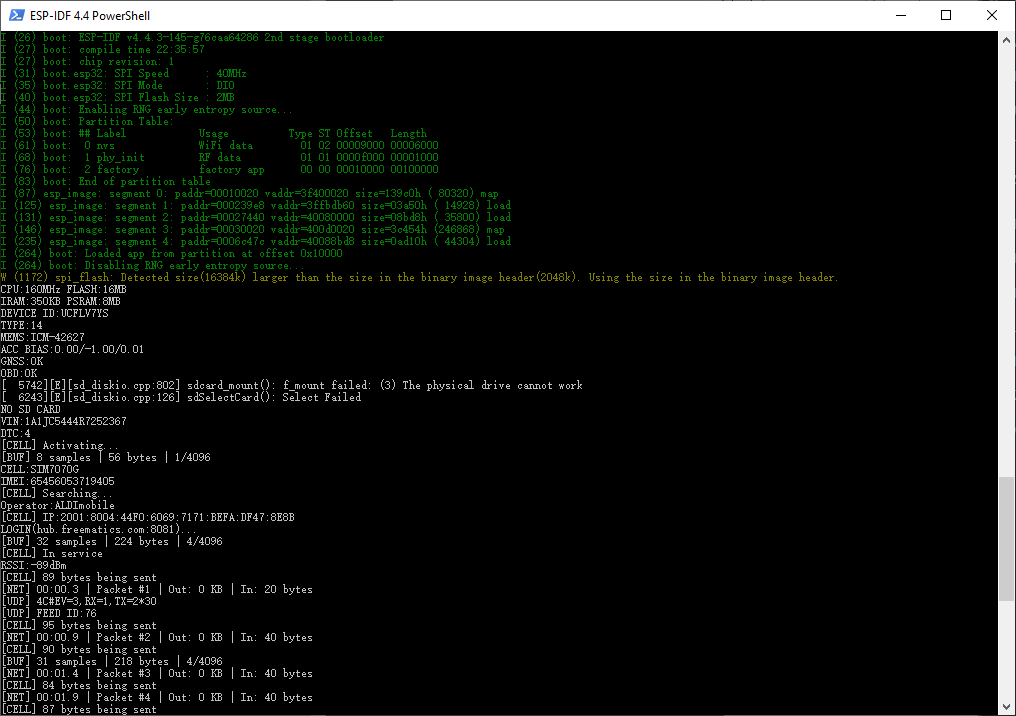Click the 'nvs WiFi data' partition row
1016x716 pixels.
220,145
